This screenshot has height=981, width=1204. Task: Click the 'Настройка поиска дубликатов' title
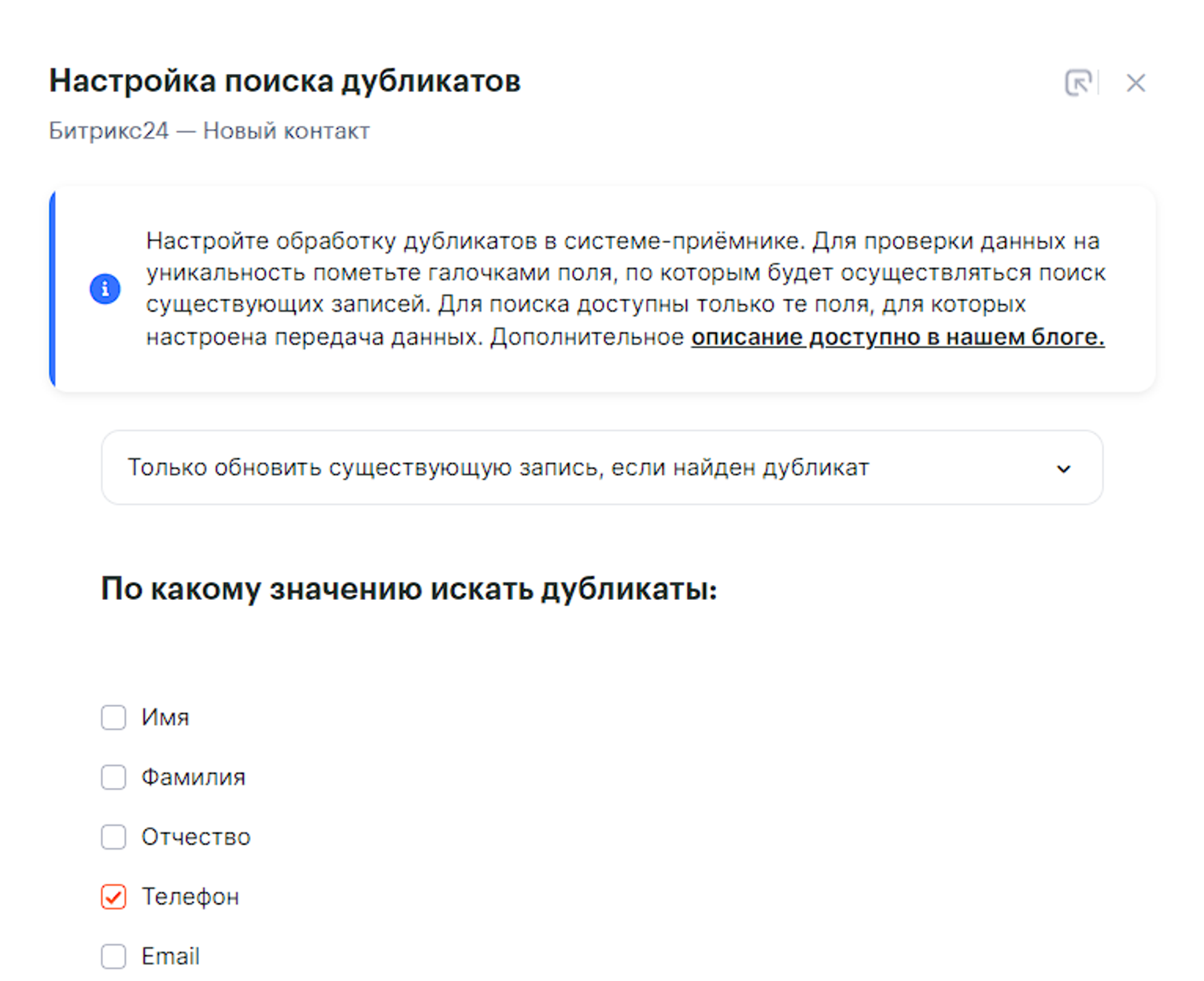pyautogui.click(x=285, y=81)
